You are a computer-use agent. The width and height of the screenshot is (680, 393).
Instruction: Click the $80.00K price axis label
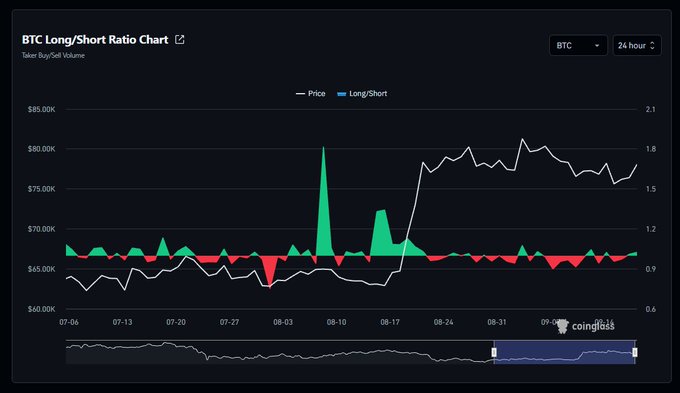42,149
